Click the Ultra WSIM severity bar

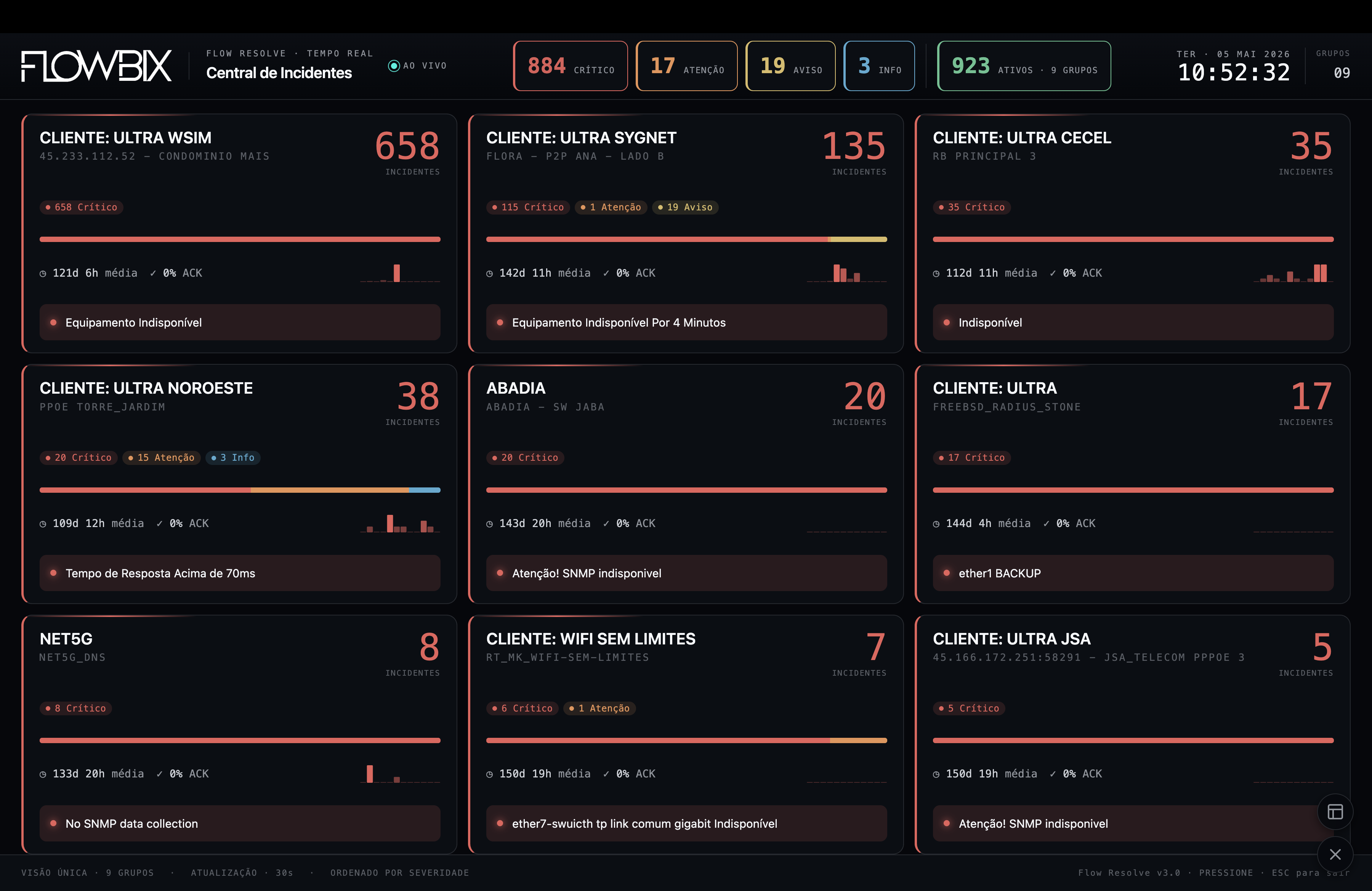(x=240, y=239)
